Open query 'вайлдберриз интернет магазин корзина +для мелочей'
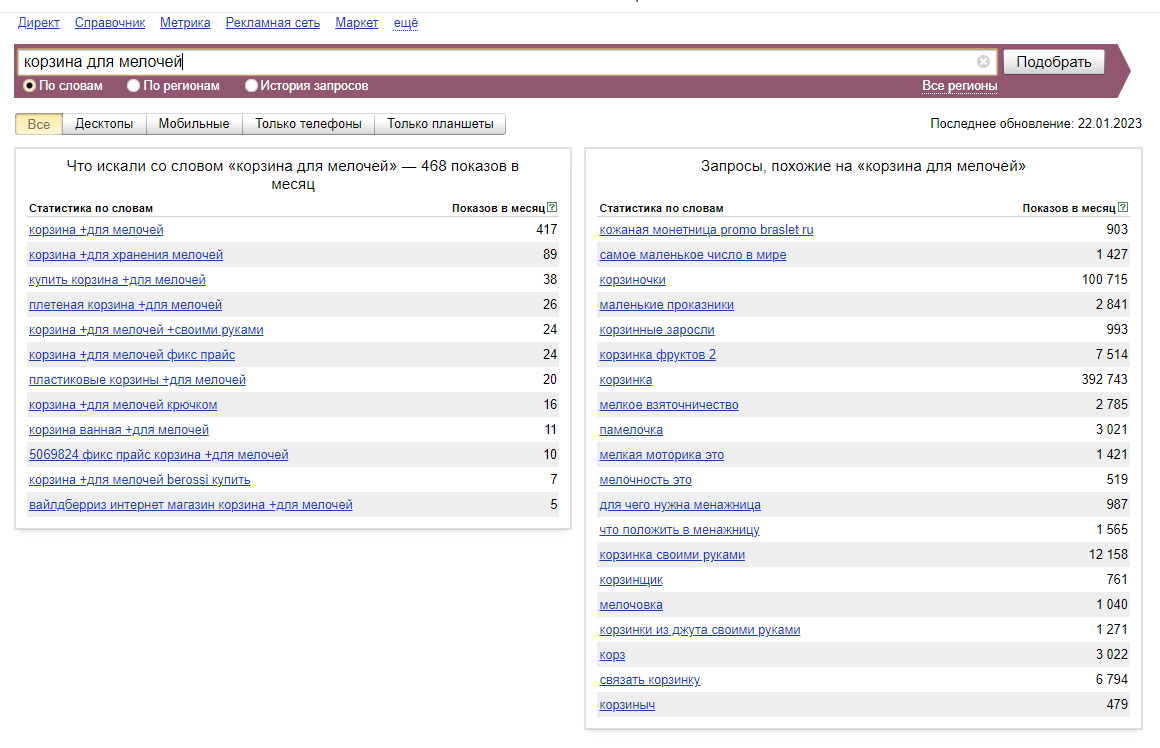1160x748 pixels. point(190,505)
